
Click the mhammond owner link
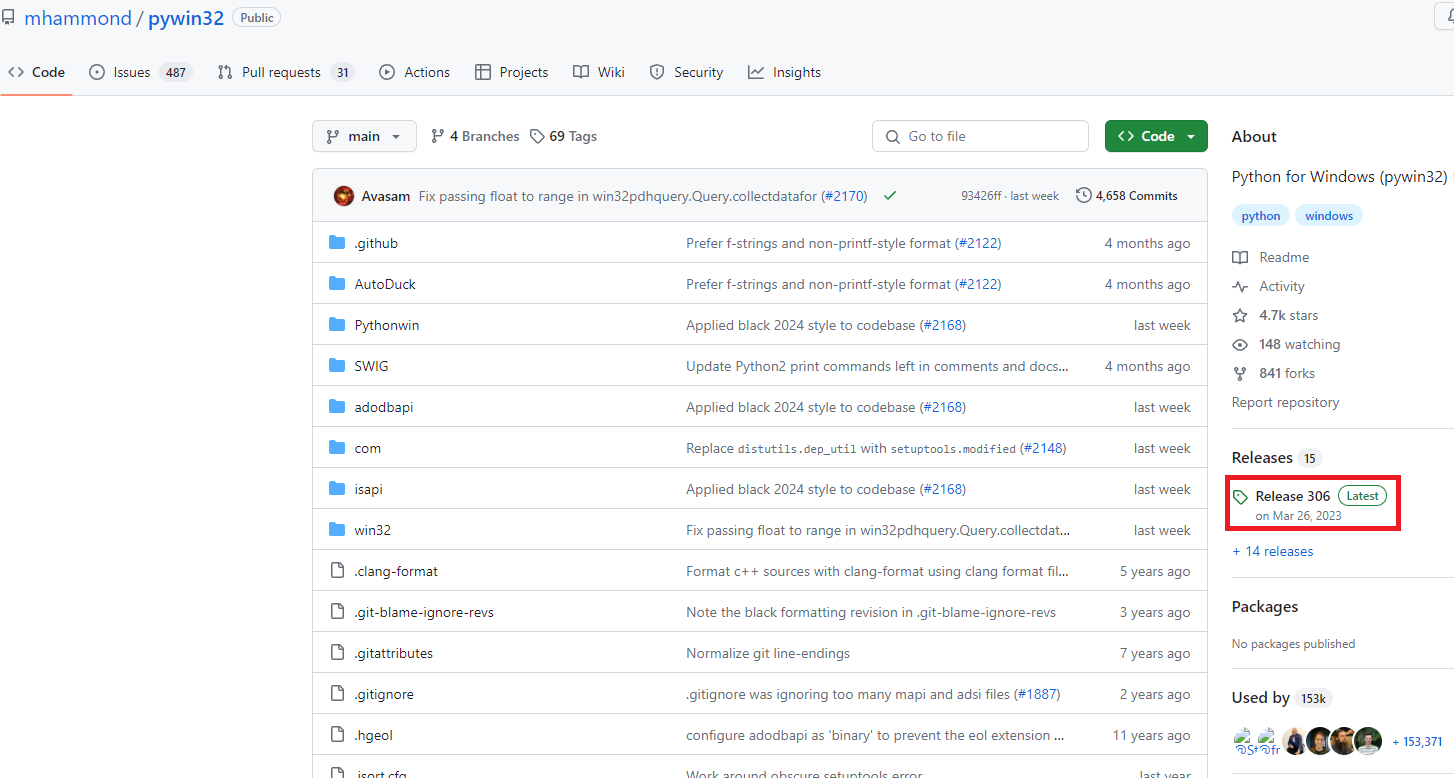click(77, 18)
